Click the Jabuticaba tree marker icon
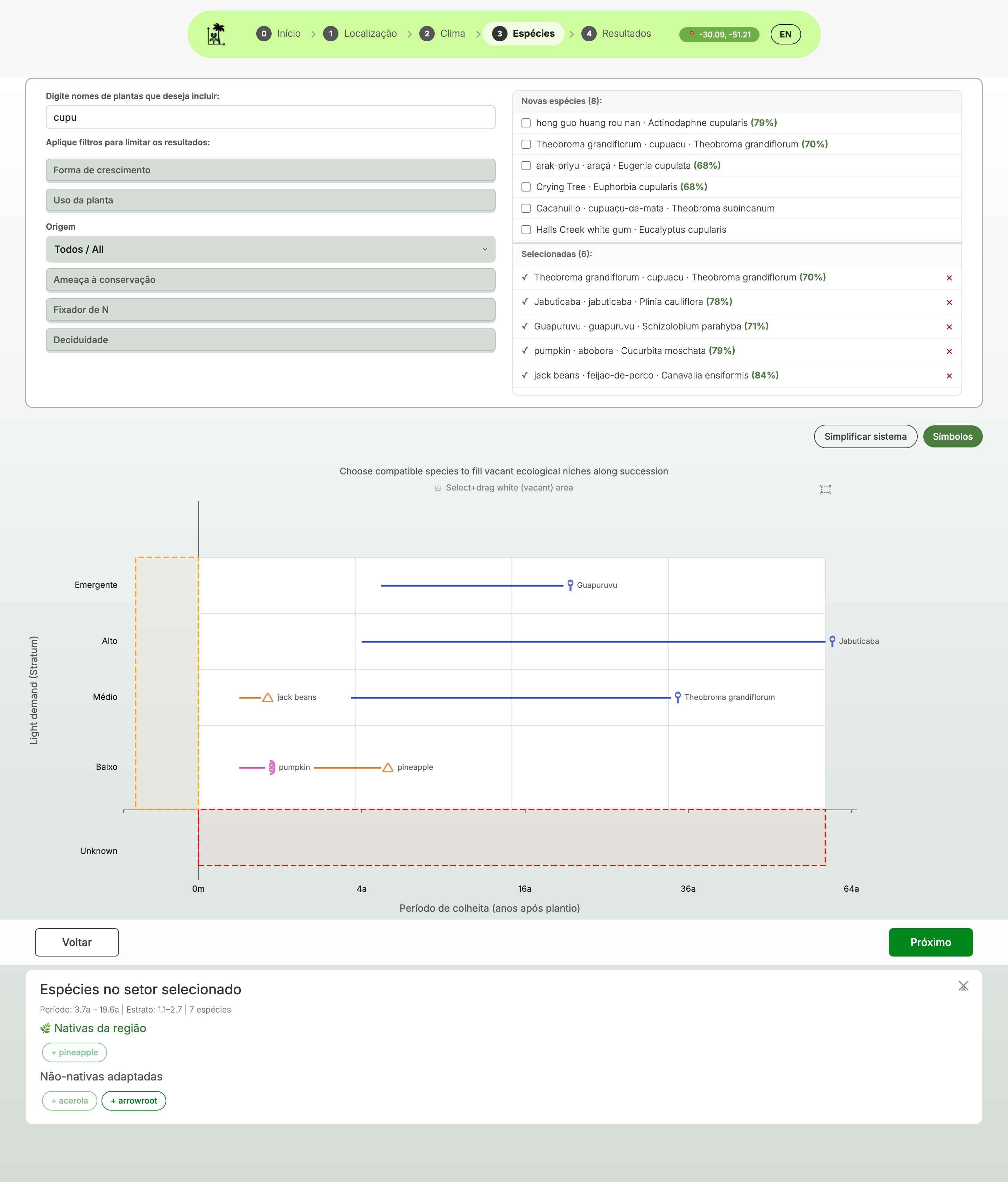The height and width of the screenshot is (1182, 1008). (x=832, y=641)
